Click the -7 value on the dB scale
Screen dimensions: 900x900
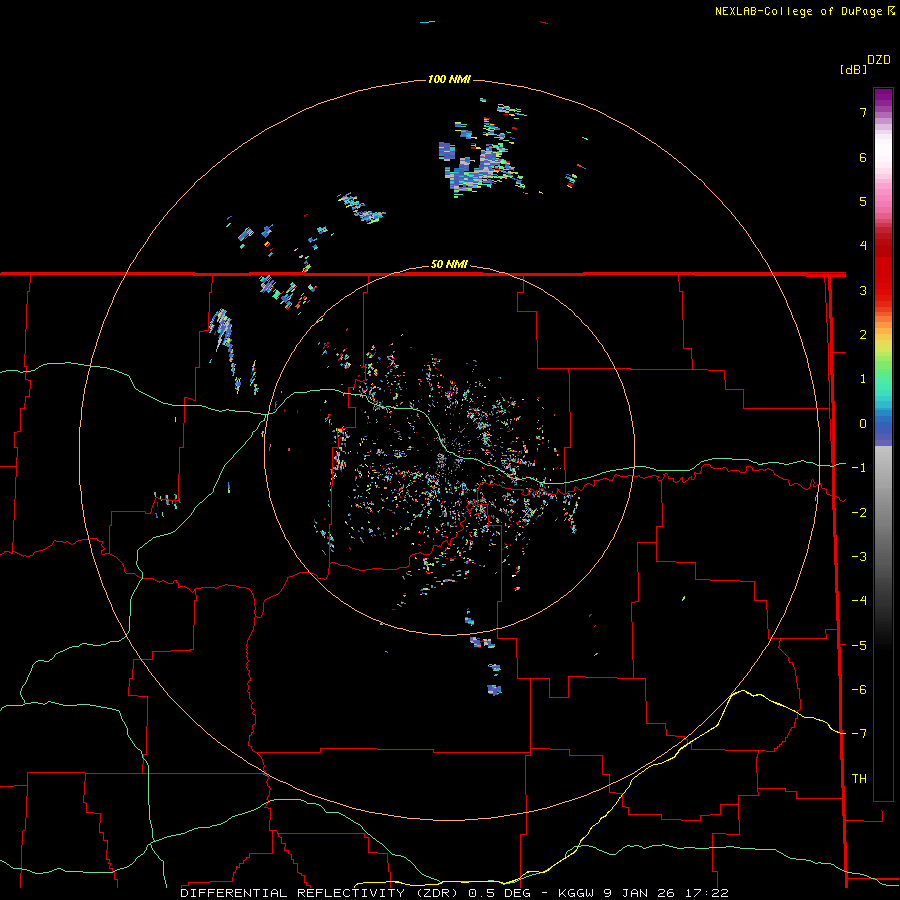click(859, 734)
